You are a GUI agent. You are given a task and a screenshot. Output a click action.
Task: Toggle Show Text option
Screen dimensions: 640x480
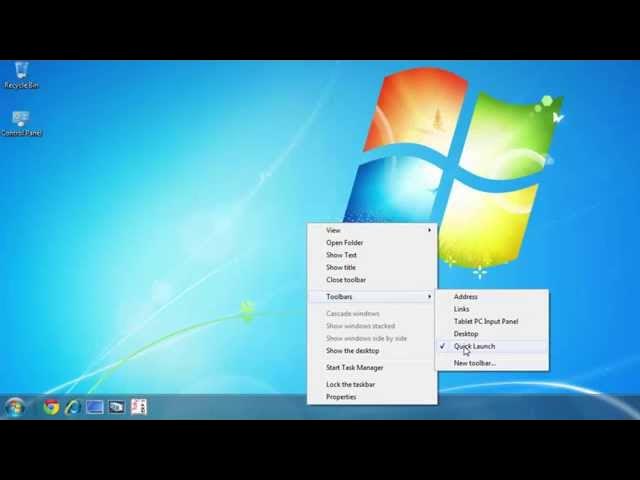click(372, 255)
